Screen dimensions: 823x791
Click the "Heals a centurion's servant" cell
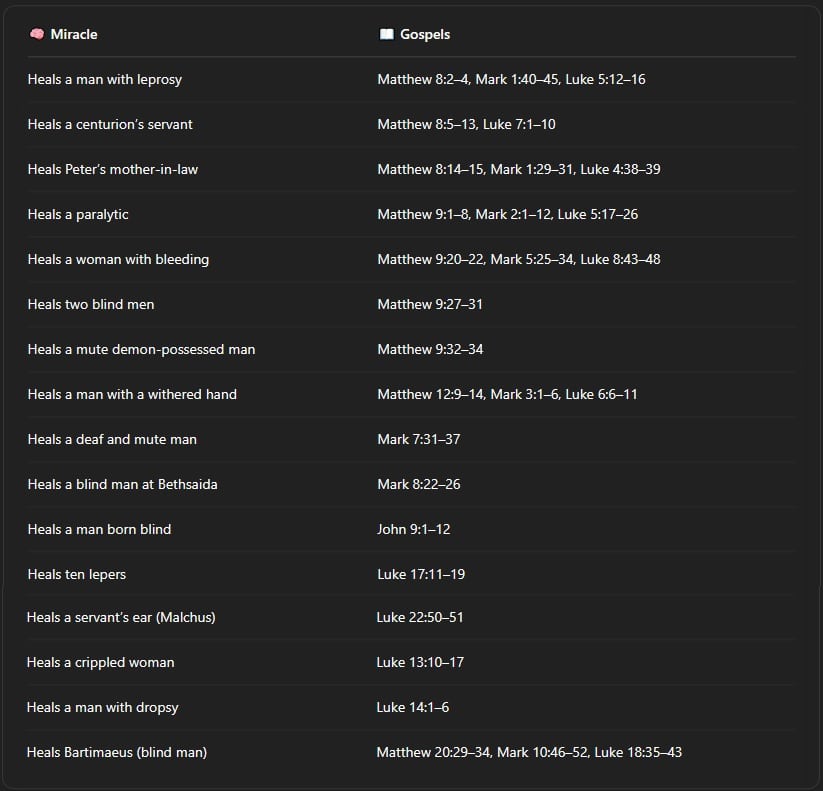click(x=110, y=124)
